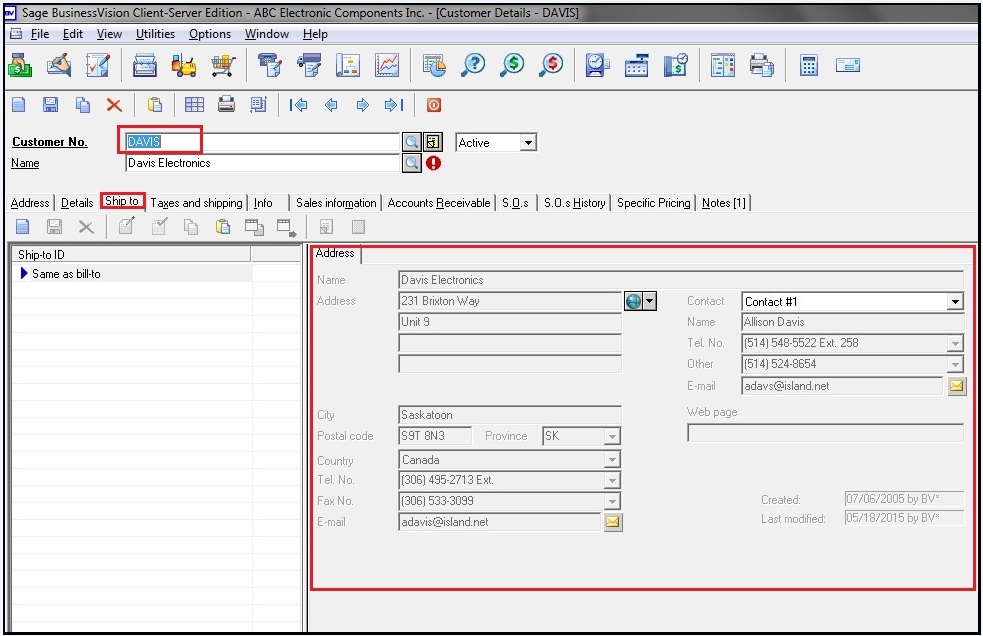This screenshot has width=983, height=636.
Task: Click the green dollar magnifier icon
Action: (x=512, y=65)
